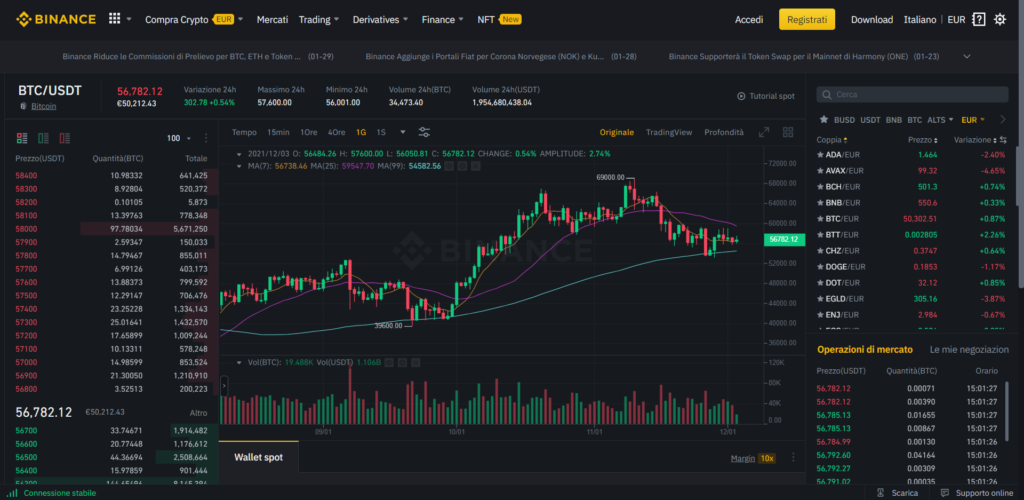
Task: Open the help support icon in header
Action: [x=978, y=20]
